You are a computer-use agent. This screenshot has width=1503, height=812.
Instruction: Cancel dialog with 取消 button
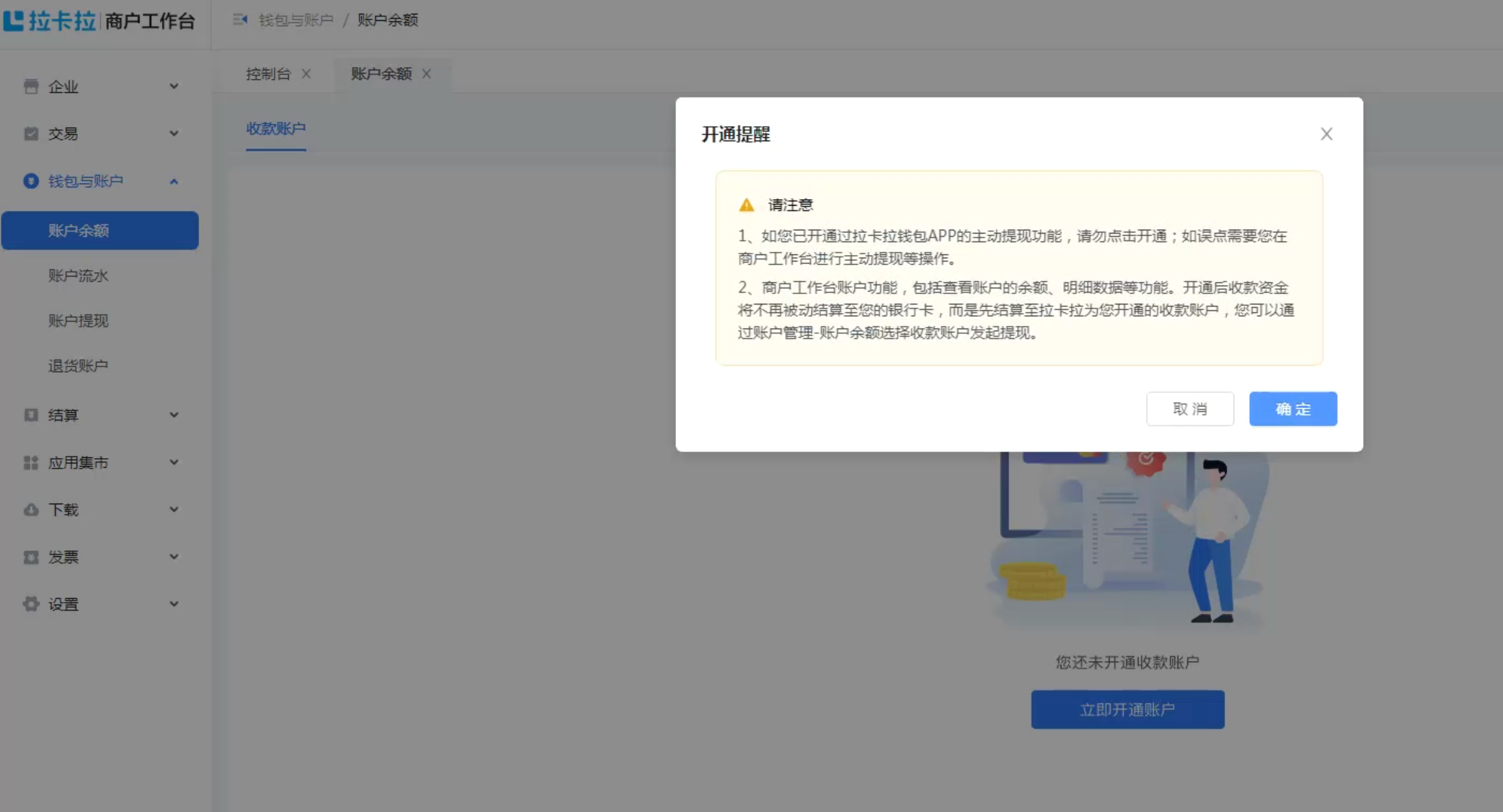(1190, 409)
